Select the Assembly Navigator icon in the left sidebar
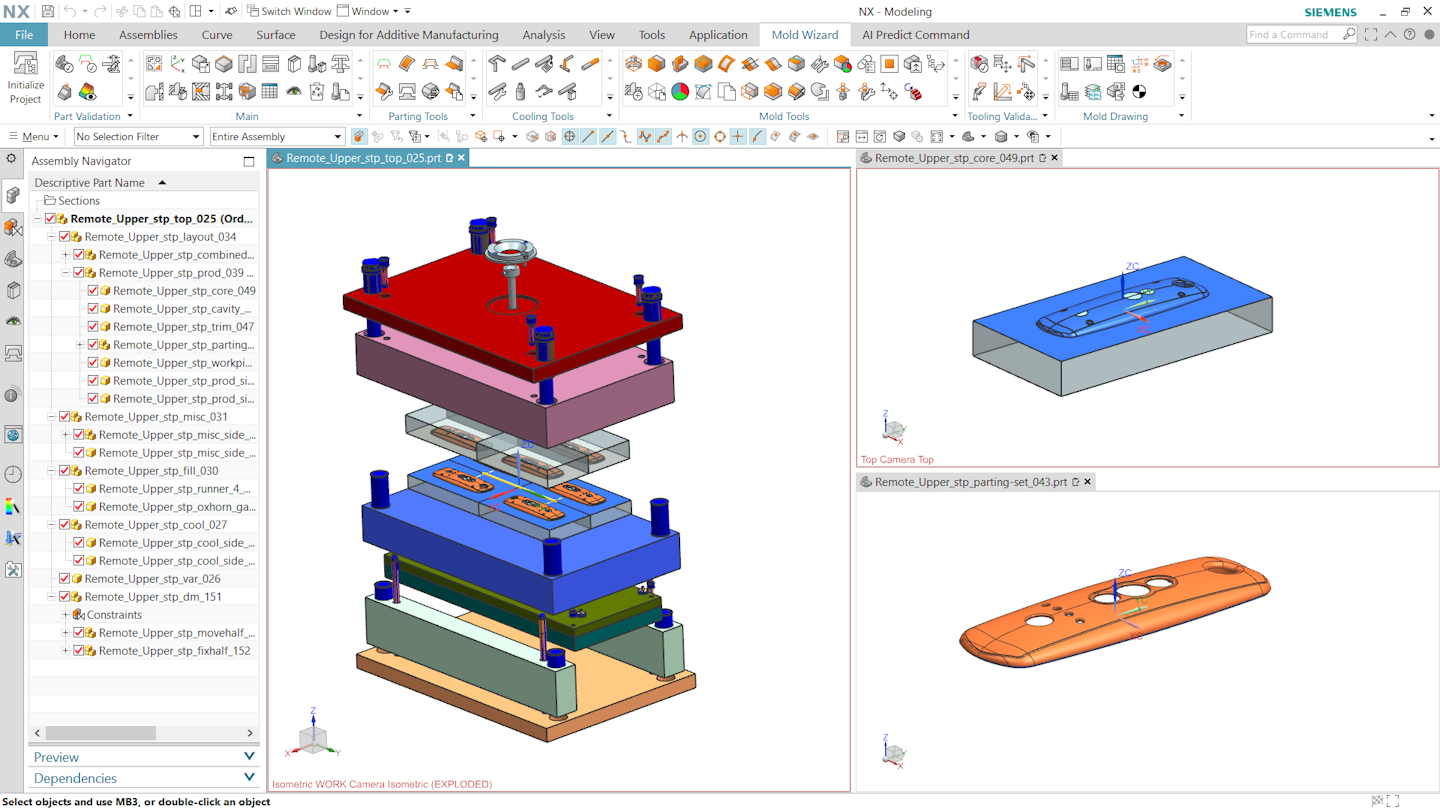The image size is (1440, 810). (x=13, y=195)
